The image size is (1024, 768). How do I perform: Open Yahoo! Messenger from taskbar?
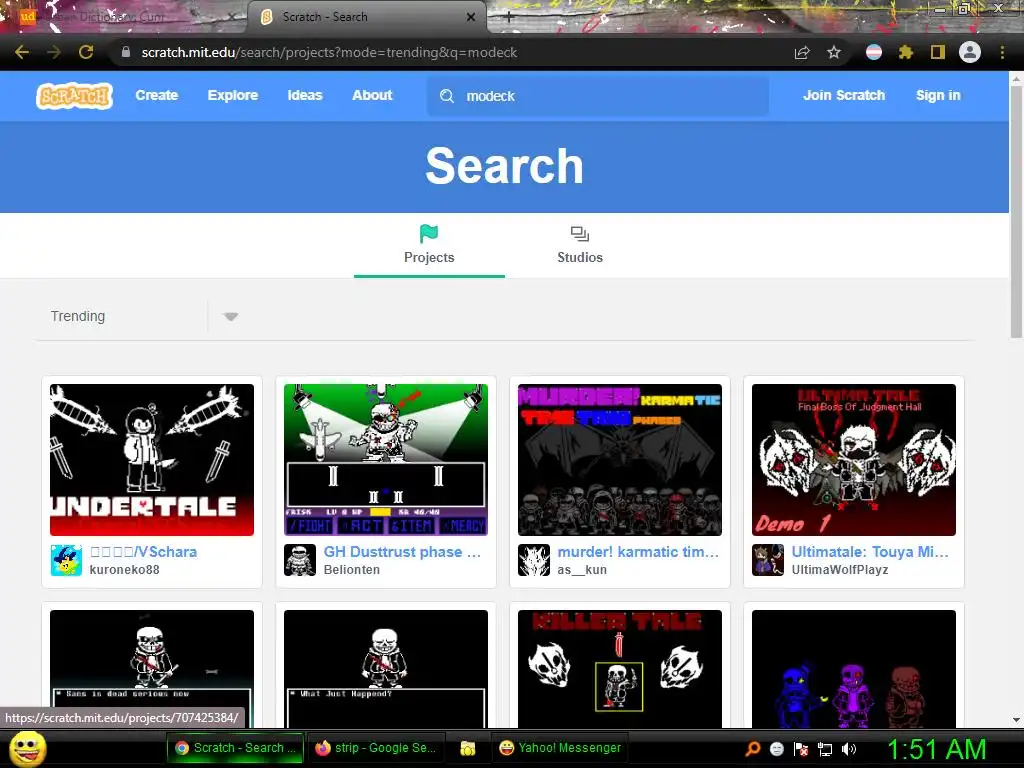[560, 748]
